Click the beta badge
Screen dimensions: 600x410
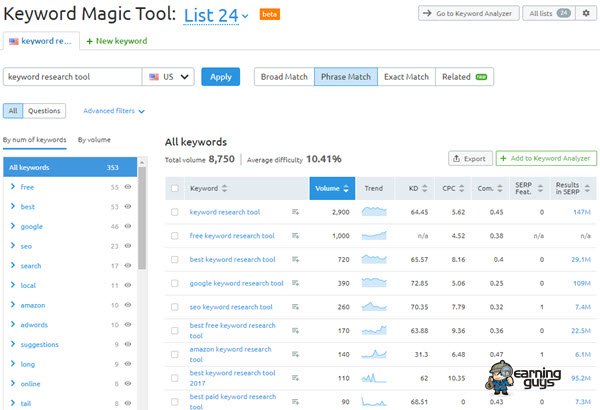click(x=270, y=14)
